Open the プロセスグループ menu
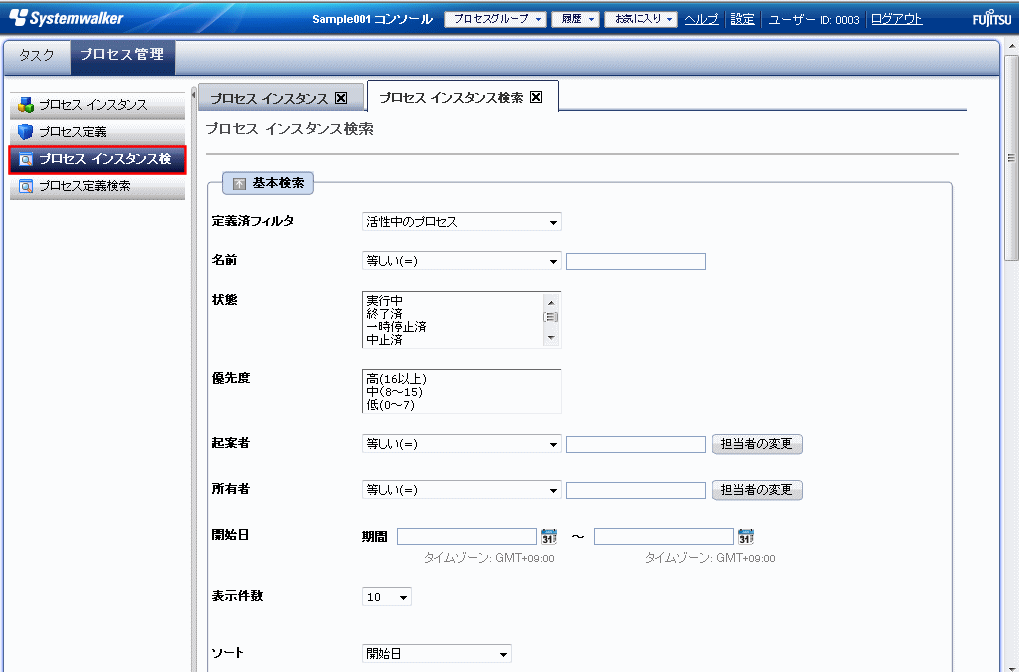1019x672 pixels. click(495, 19)
